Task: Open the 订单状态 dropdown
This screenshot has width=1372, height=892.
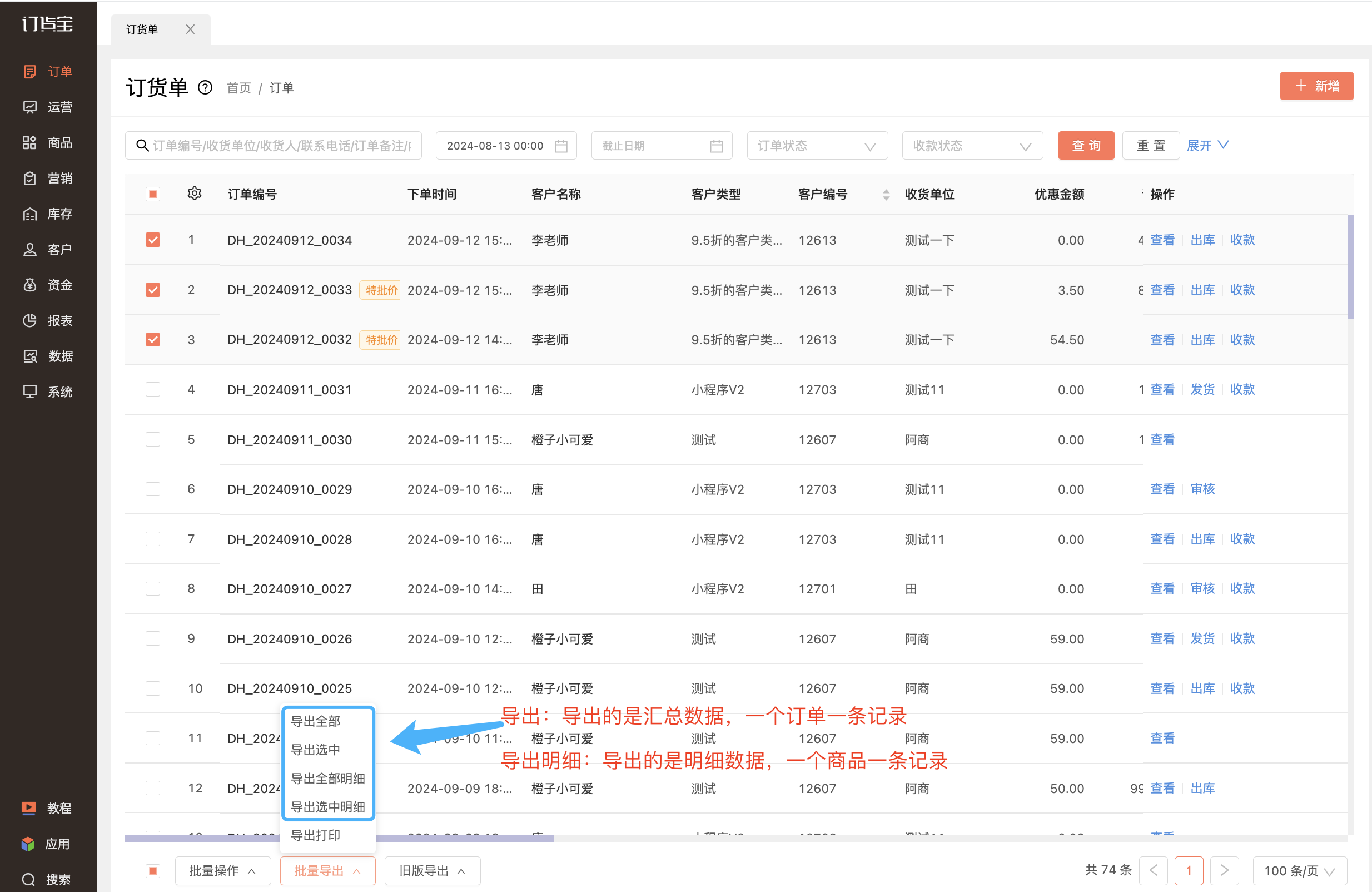Action: point(817,146)
